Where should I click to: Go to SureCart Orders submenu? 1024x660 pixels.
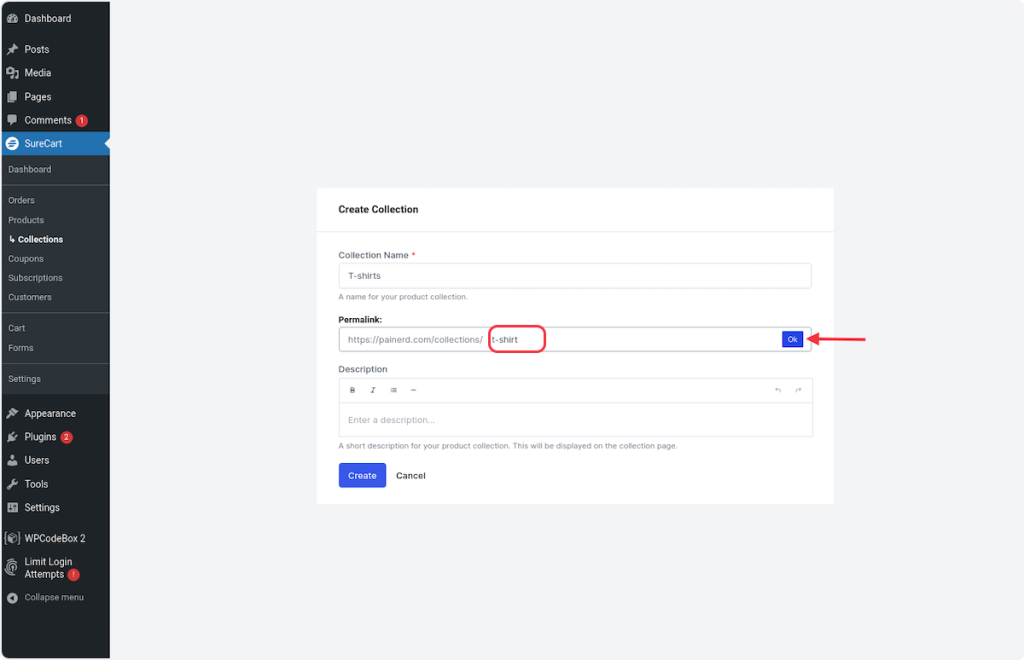21,201
